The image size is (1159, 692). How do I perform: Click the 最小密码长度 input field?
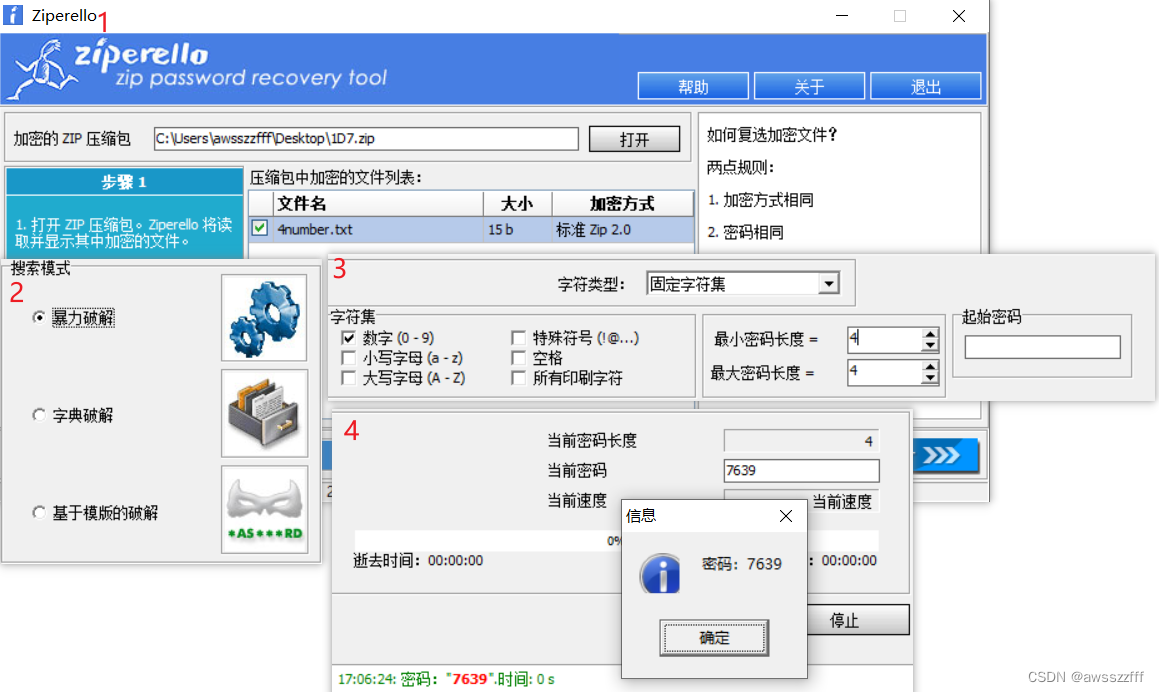click(x=885, y=339)
